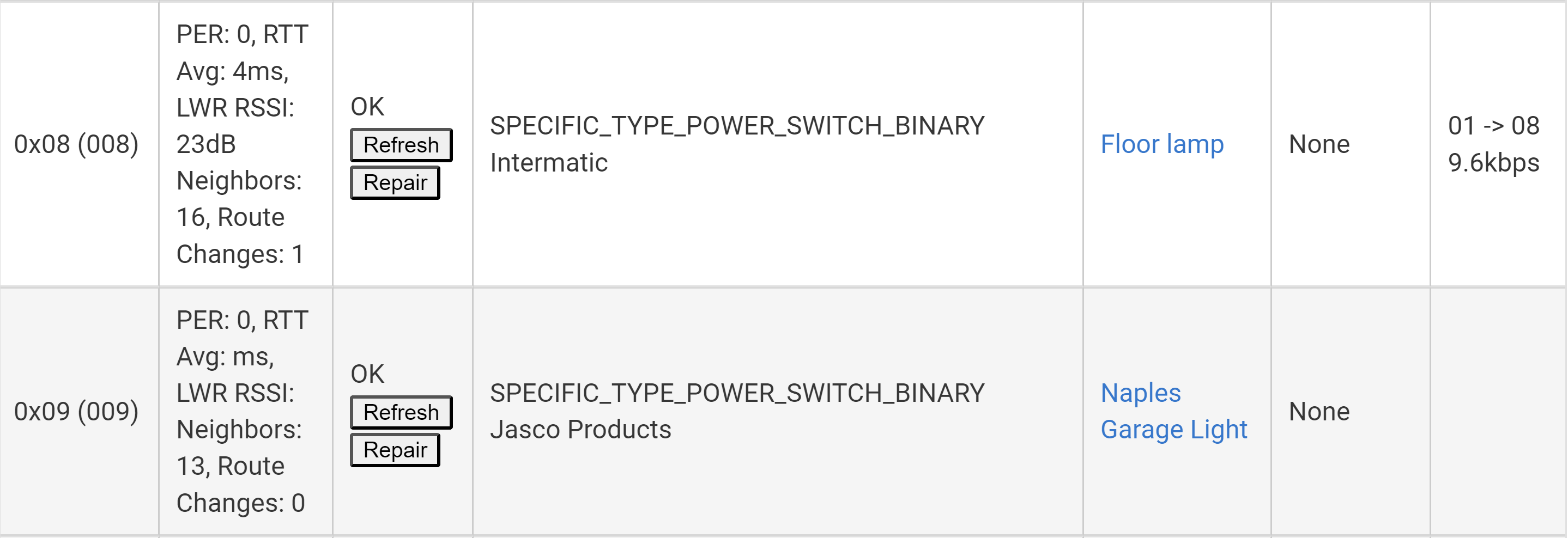Click the Intermatic manufacturer text

pos(548,163)
